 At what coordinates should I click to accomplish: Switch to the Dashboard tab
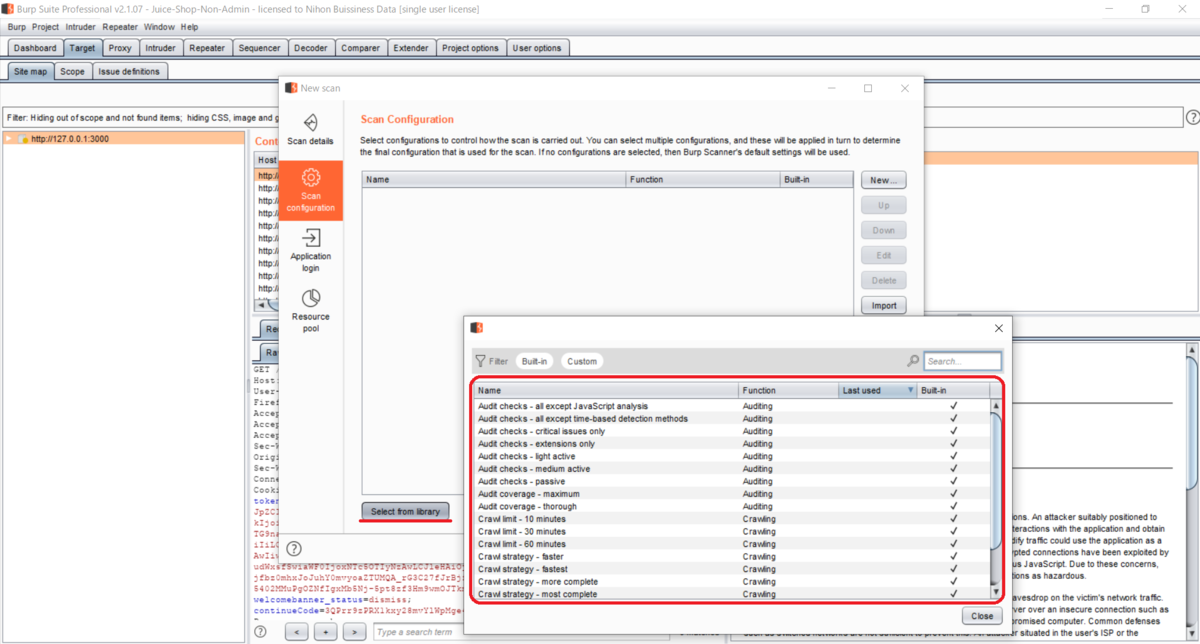point(35,48)
